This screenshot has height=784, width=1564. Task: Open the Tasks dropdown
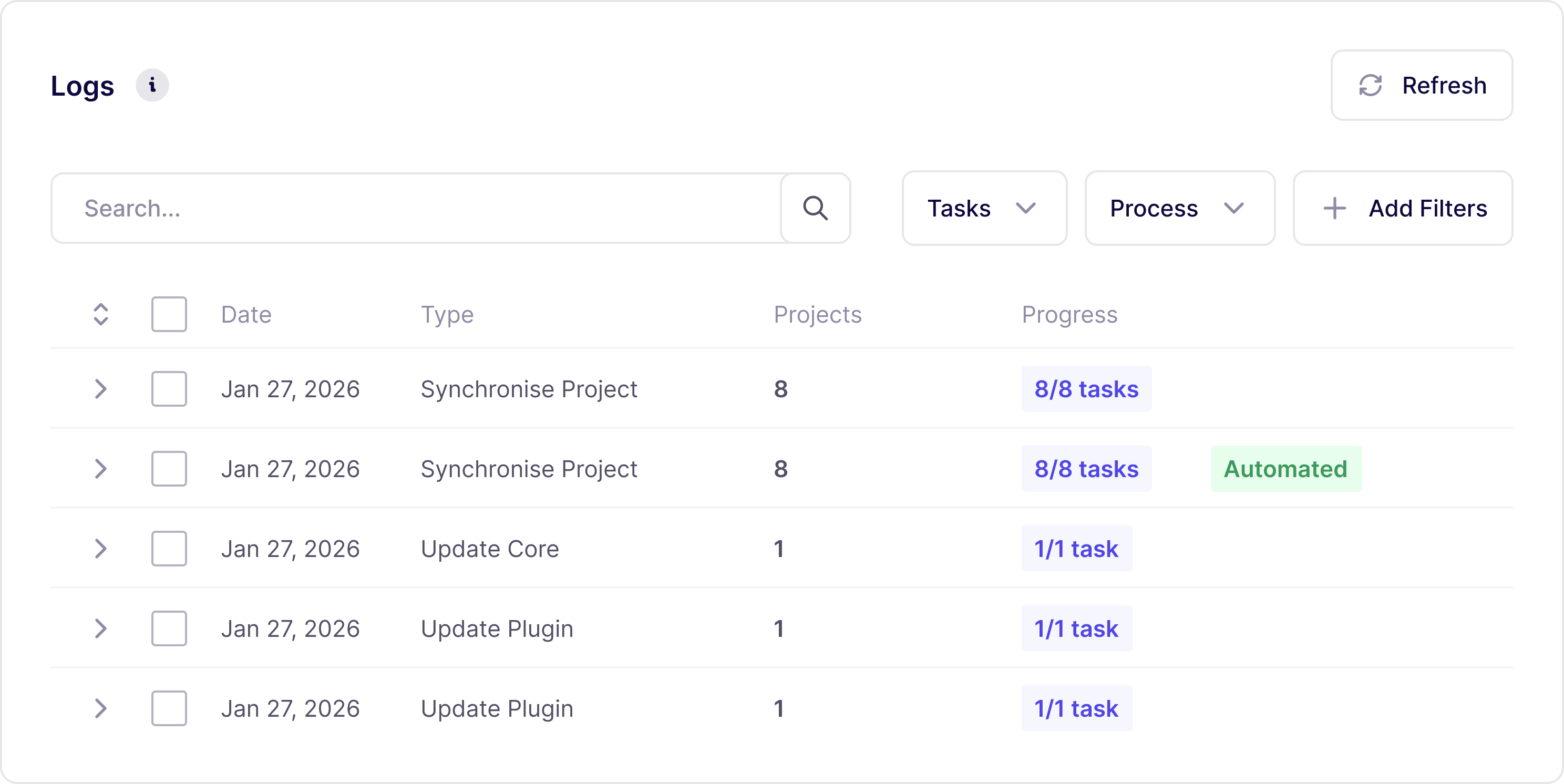(x=984, y=208)
